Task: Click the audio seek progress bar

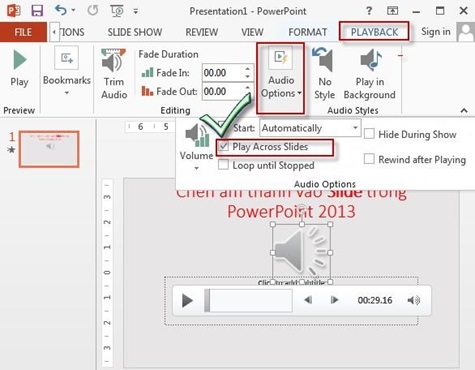Action: (x=249, y=300)
